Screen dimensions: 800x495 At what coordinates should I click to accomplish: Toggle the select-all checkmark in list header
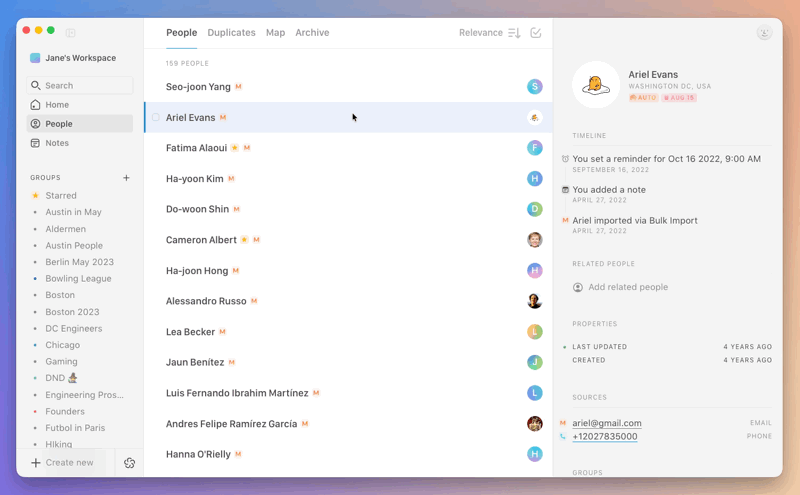[x=536, y=33]
